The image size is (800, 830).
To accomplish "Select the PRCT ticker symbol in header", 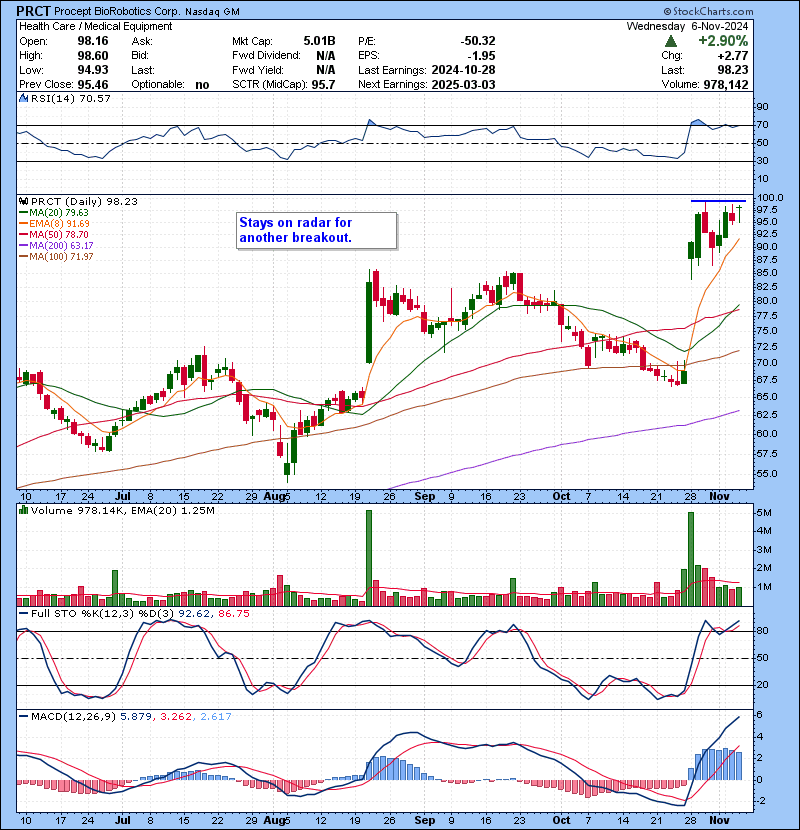I will [x=34, y=11].
